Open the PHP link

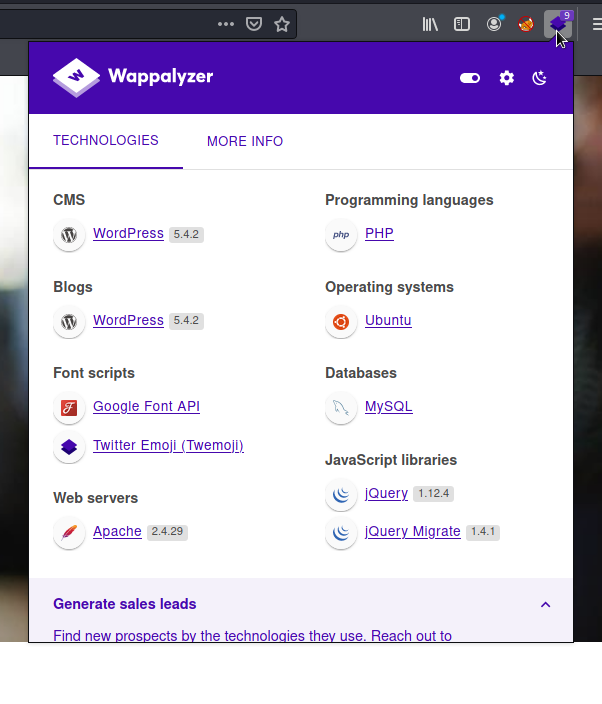point(379,233)
